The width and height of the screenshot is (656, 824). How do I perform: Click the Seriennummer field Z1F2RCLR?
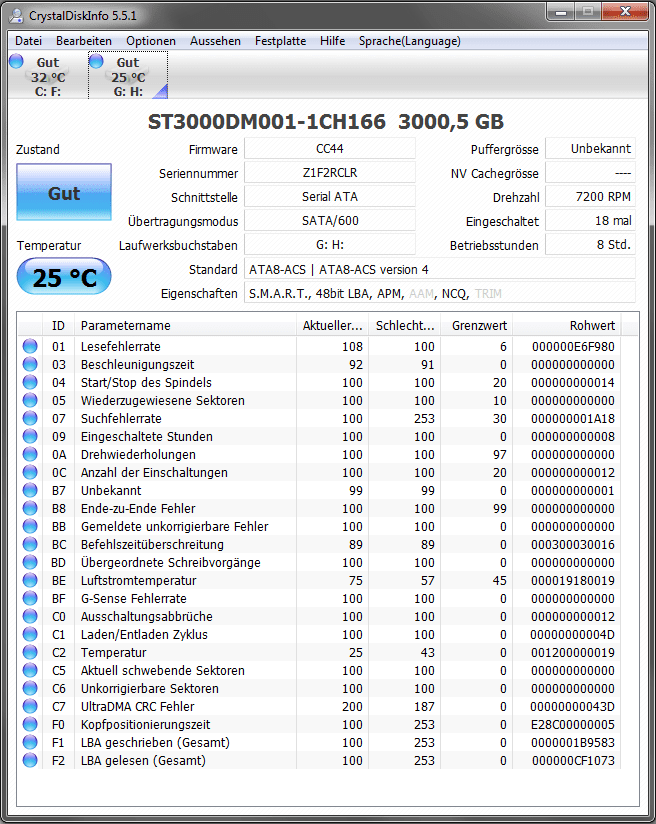330,172
